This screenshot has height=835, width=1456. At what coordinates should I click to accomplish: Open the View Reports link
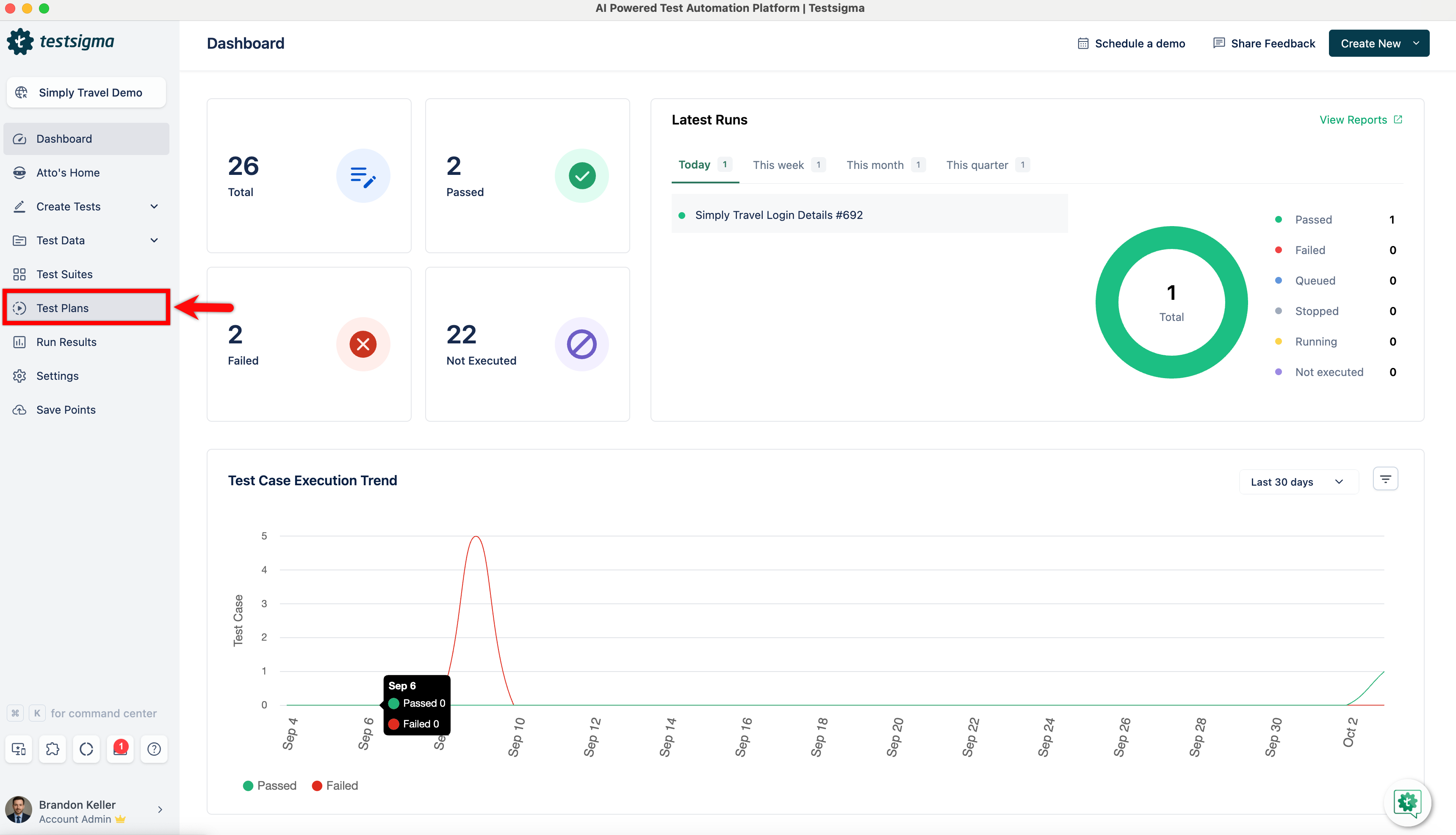[x=1360, y=120]
